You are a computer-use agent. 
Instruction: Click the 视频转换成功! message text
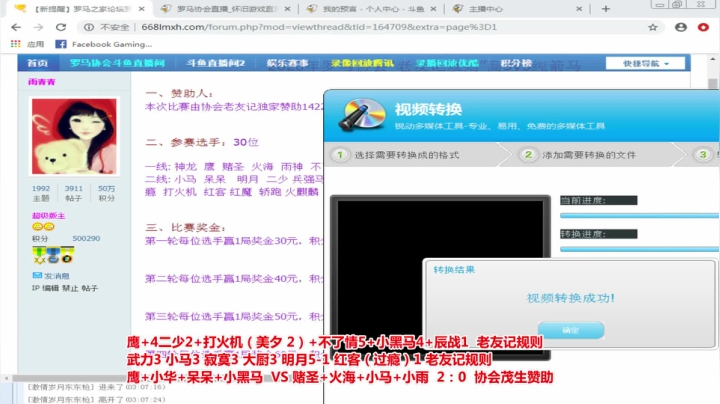570,298
